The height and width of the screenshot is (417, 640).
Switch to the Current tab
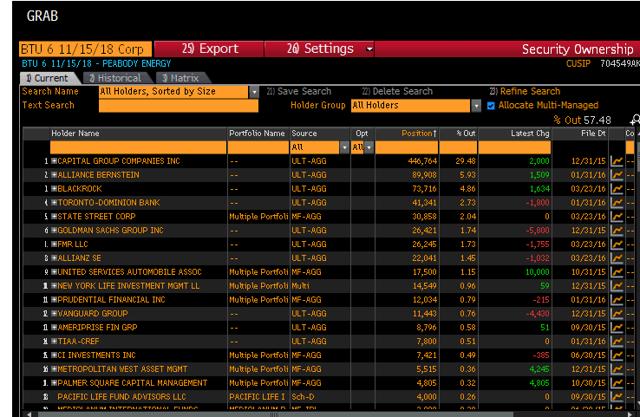[x=48, y=78]
